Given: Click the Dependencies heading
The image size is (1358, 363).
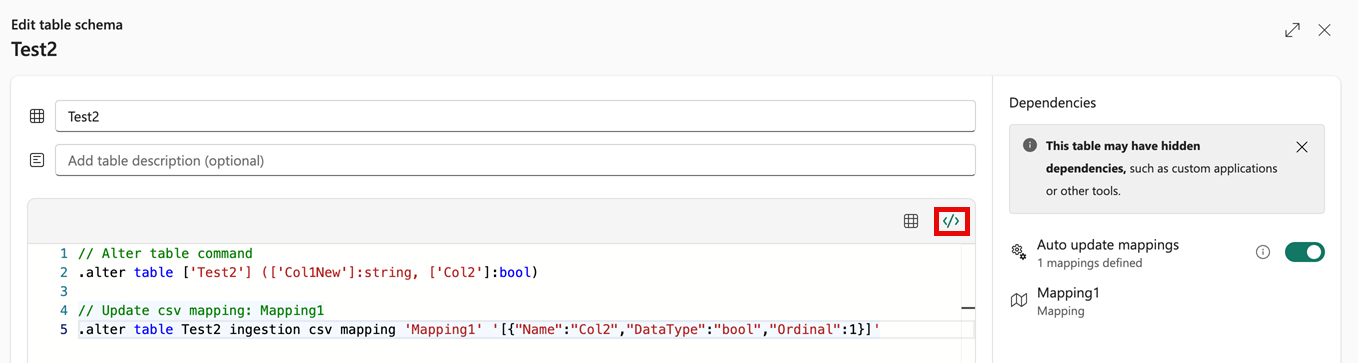Looking at the screenshot, I should coord(1052,102).
